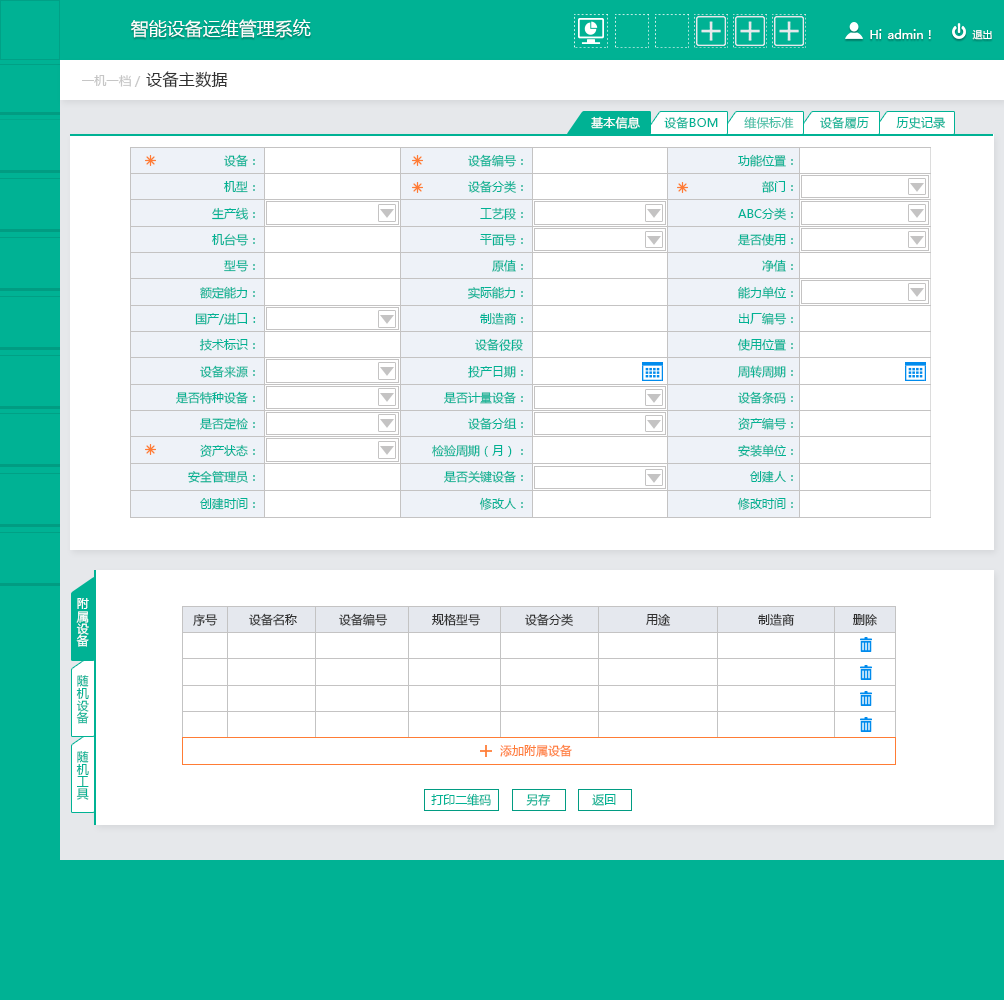Click the 智能设备运维管理系统 title
This screenshot has width=1004, height=1000.
tap(220, 29)
